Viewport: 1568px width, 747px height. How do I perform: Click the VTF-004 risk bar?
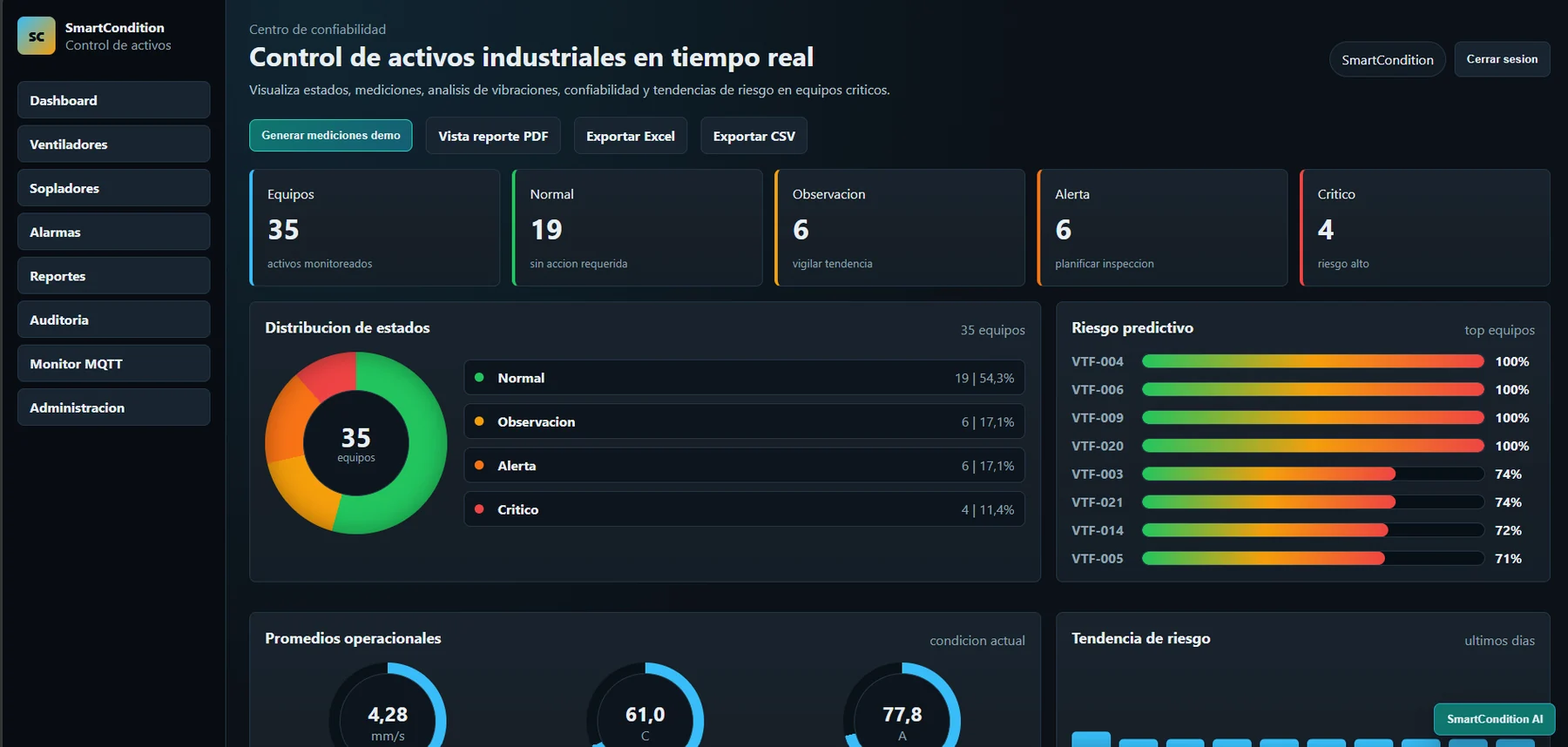click(x=1313, y=361)
